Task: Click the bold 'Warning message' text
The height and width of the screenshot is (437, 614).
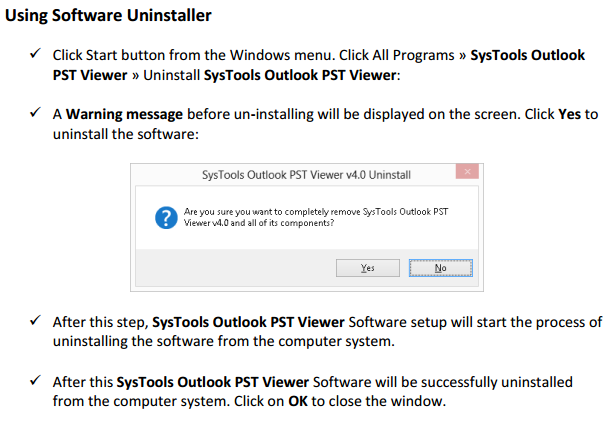Action: 124,114
